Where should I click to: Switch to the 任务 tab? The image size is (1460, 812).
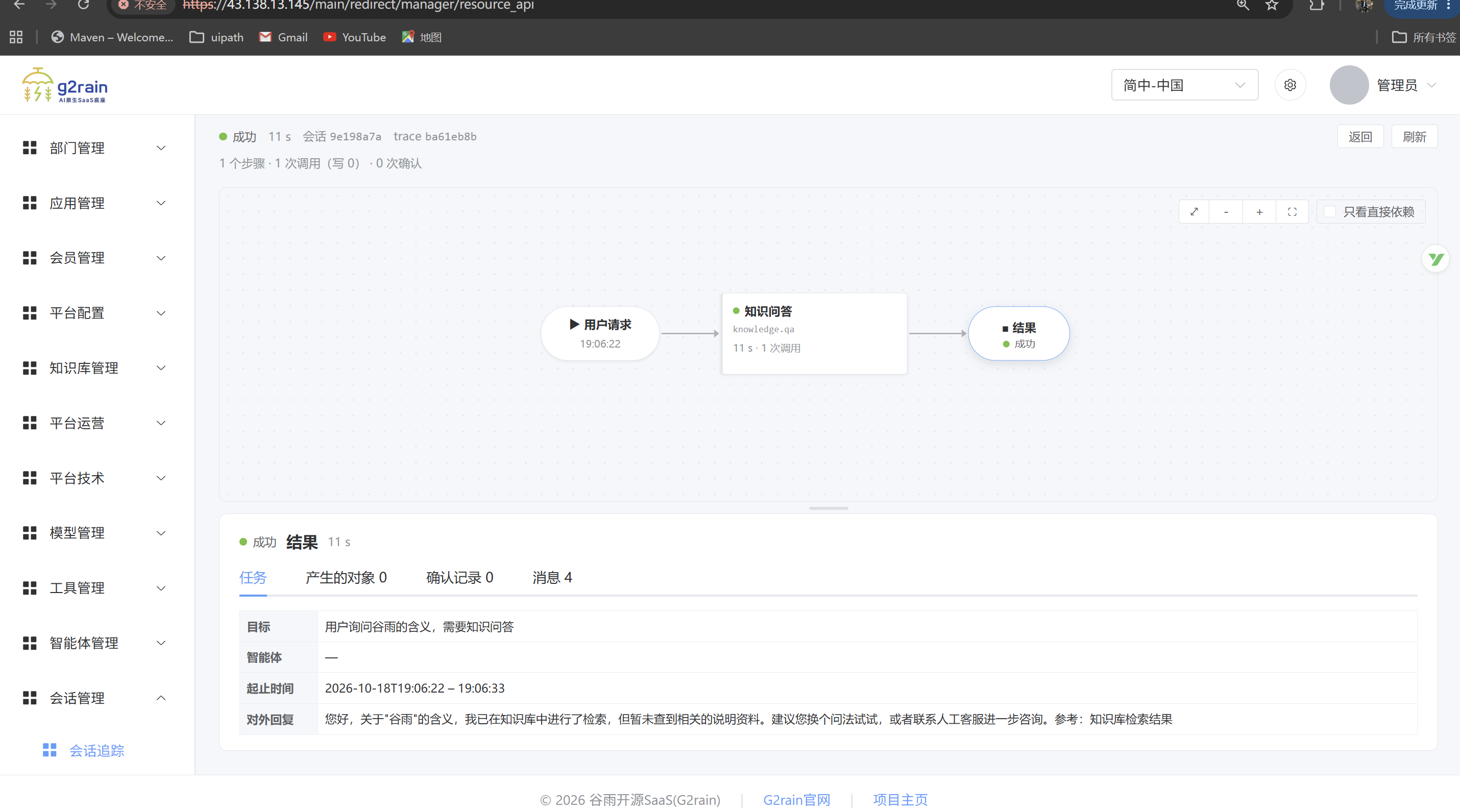pos(253,577)
